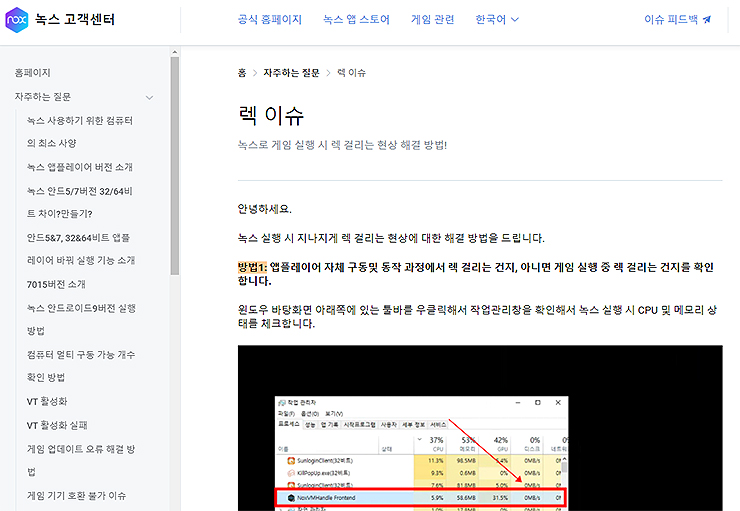The height and width of the screenshot is (511, 740).
Task: Go to 자주하는 질문 breadcrumb
Action: pos(291,73)
